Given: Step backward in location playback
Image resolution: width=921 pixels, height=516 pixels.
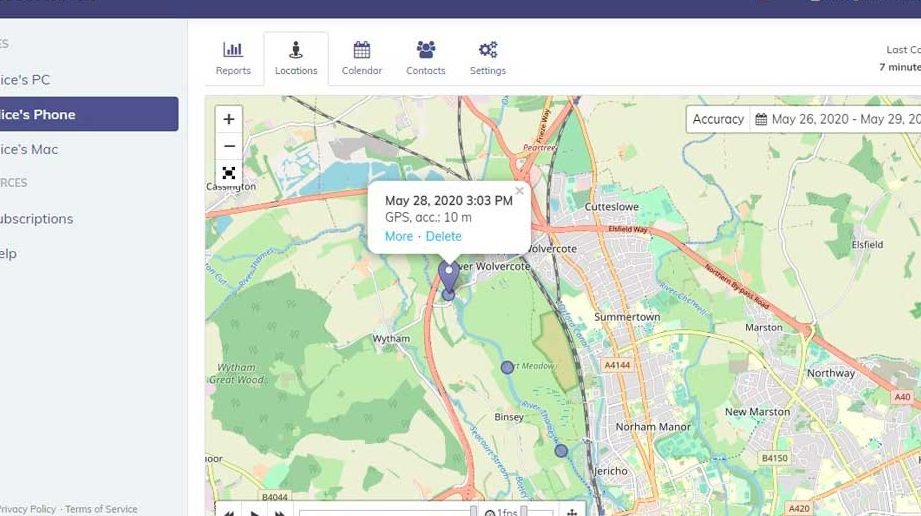Looking at the screenshot, I should [229, 512].
